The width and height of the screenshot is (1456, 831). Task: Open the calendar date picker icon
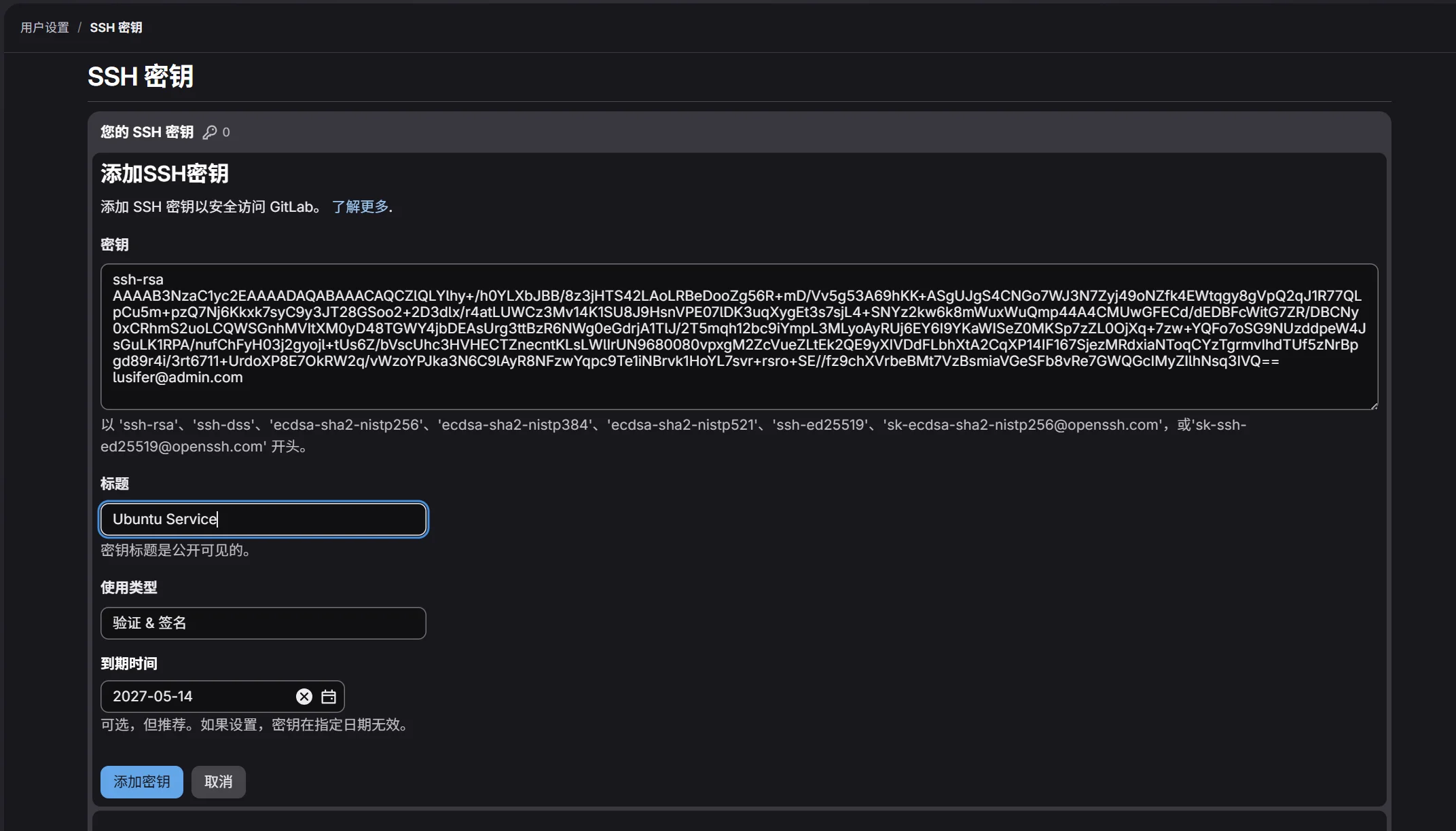(x=329, y=697)
